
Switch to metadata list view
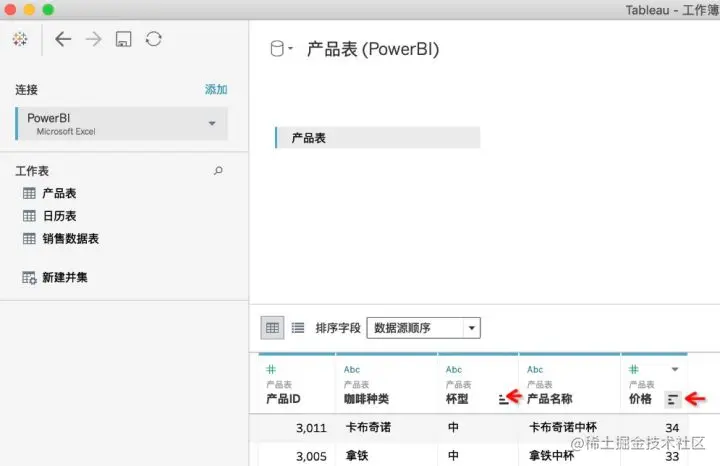298,328
